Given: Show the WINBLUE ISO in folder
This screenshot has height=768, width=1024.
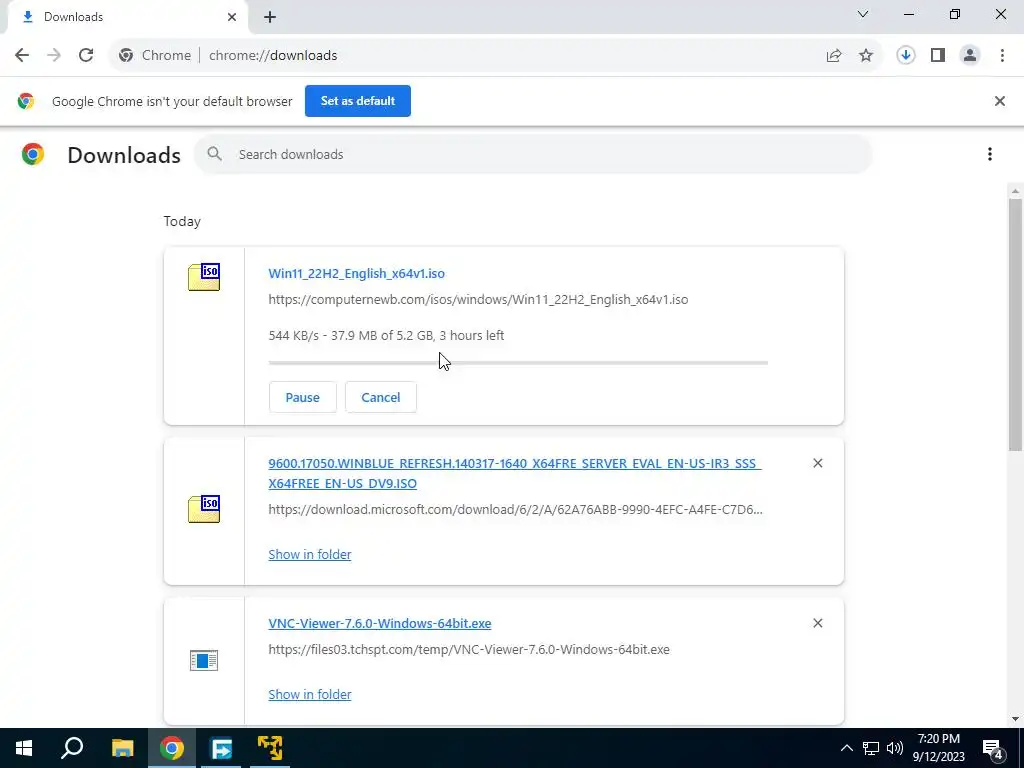Looking at the screenshot, I should pos(310,554).
